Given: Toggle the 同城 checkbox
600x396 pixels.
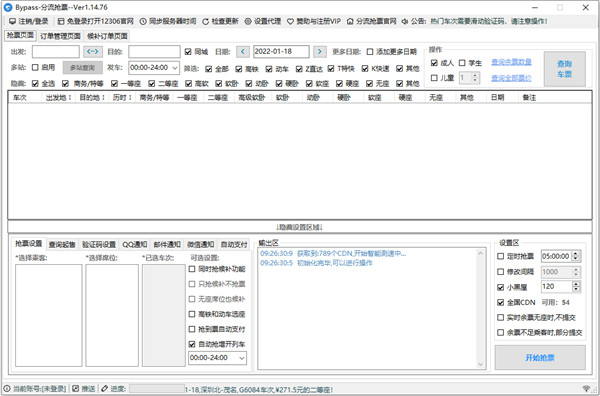Looking at the screenshot, I should pyautogui.click(x=188, y=52).
